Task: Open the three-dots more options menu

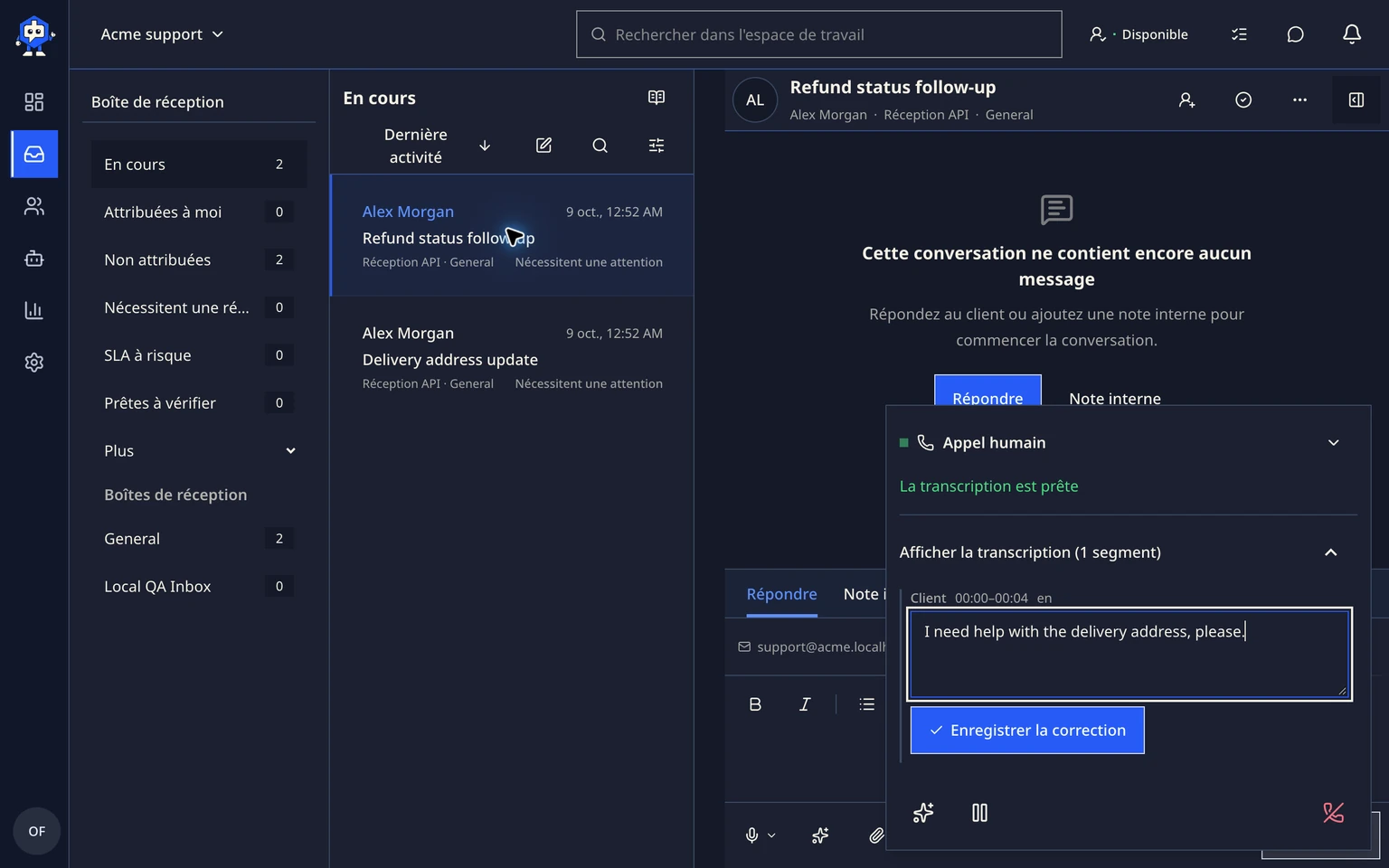Action: 1299,100
